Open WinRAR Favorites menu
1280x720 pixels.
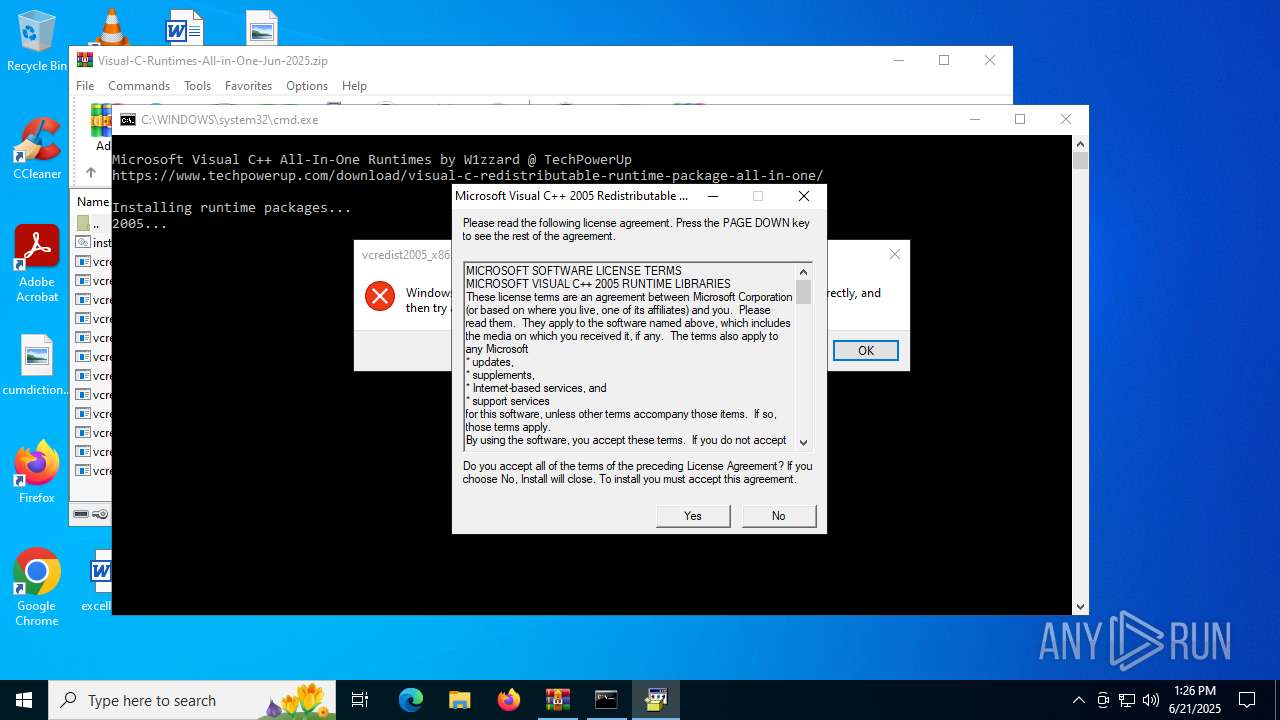248,86
